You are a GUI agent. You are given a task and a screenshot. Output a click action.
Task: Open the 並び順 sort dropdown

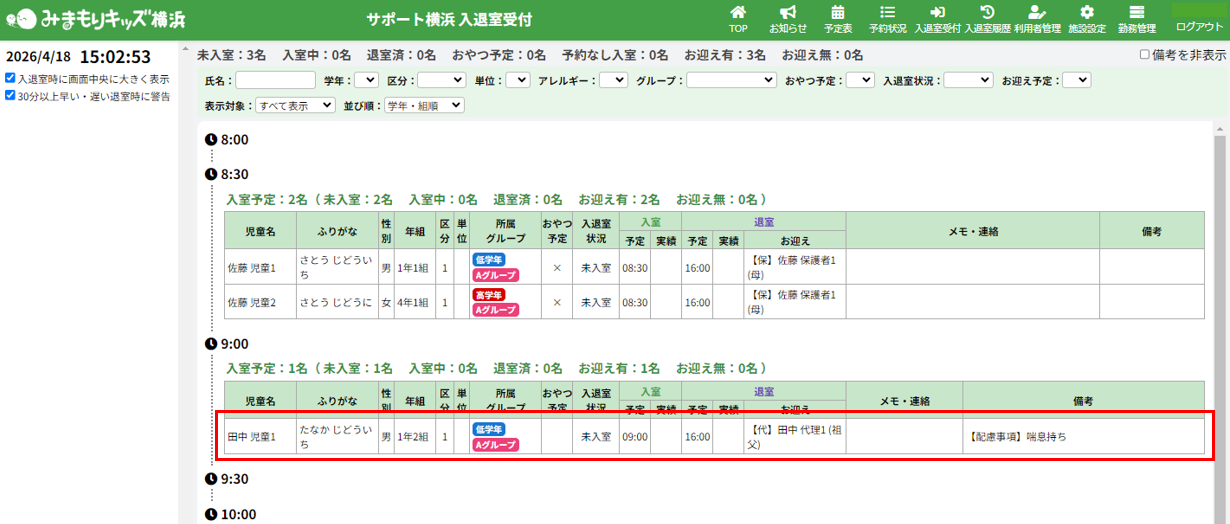[x=424, y=105]
